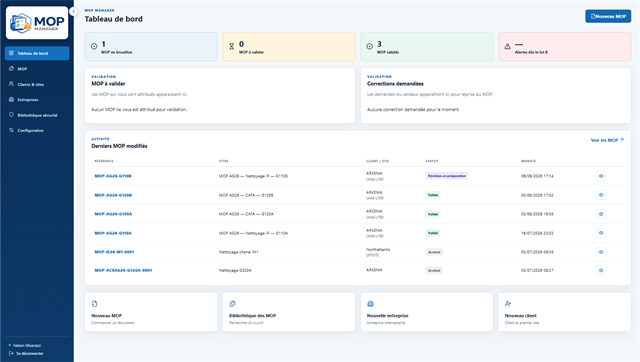The image size is (640, 362).
Task: View MOP-AG26-G120A via its eye icon
Action: [x=601, y=214]
